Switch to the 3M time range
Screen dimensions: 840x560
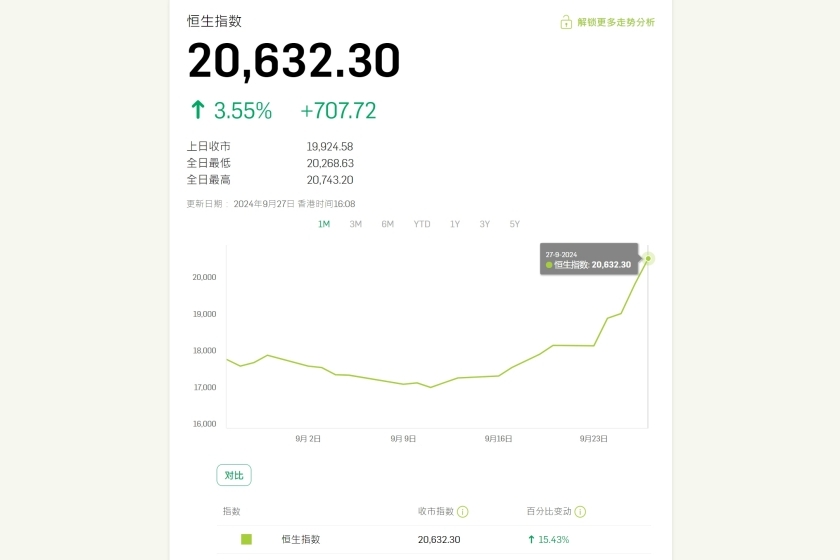coord(356,224)
